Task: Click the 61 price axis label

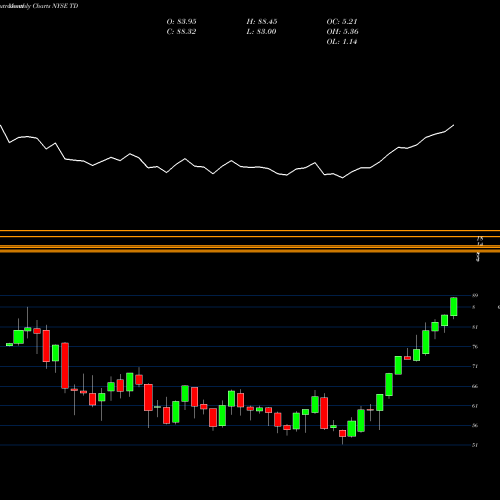Action: coord(475,406)
